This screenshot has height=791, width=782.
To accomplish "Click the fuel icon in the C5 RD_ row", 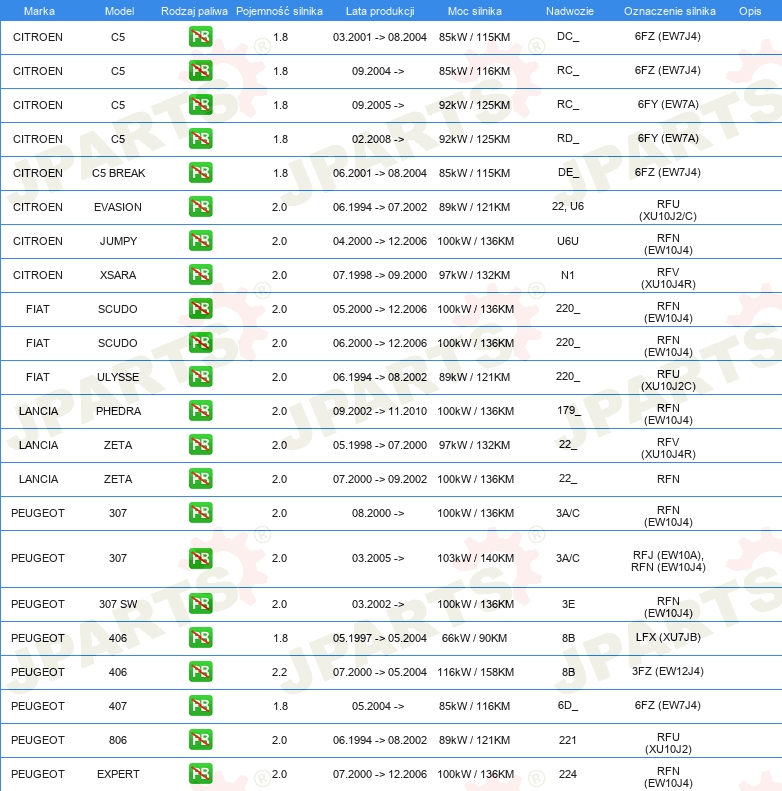I will [x=201, y=139].
